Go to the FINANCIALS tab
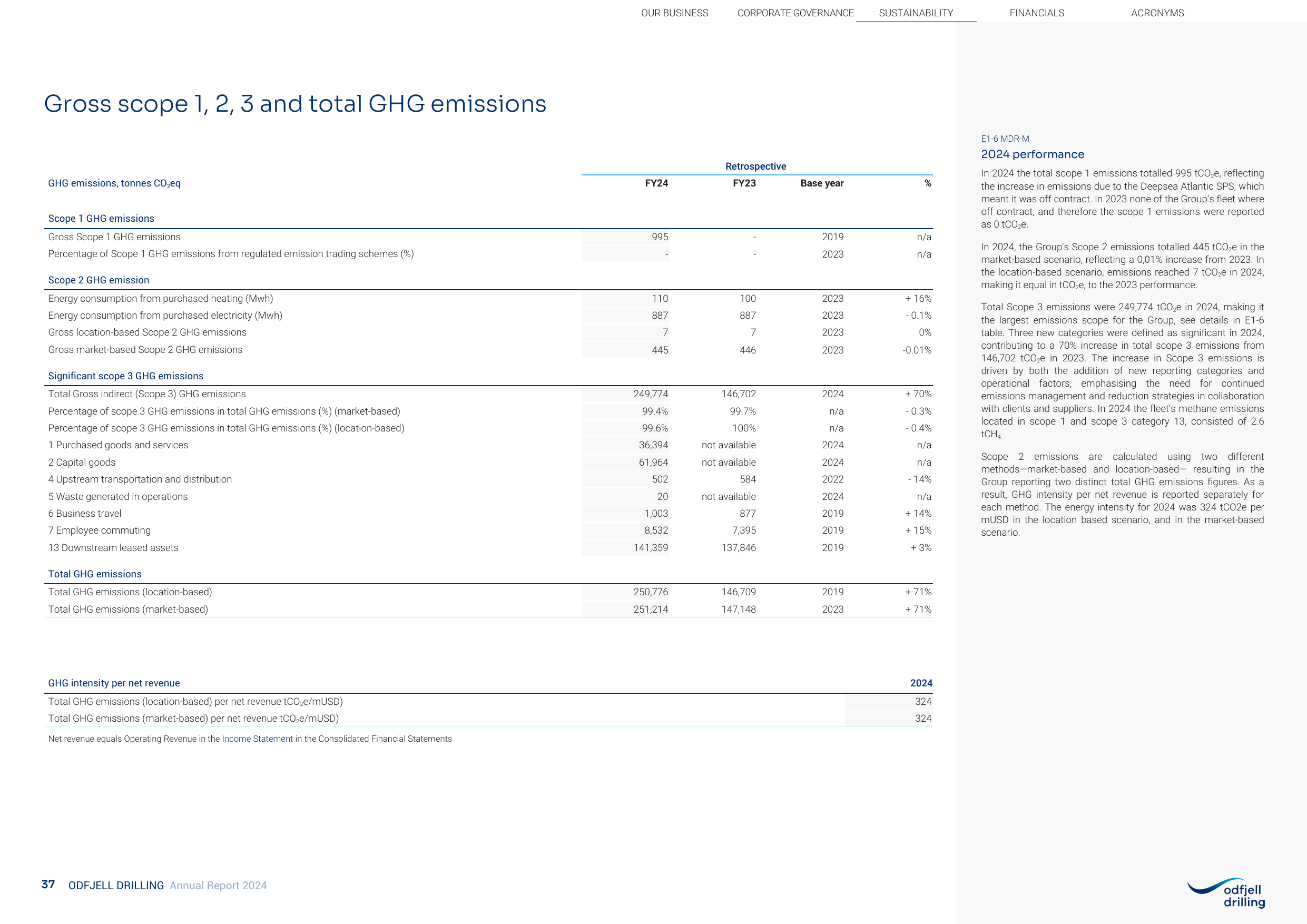Image resolution: width=1307 pixels, height=924 pixels. [x=1037, y=13]
